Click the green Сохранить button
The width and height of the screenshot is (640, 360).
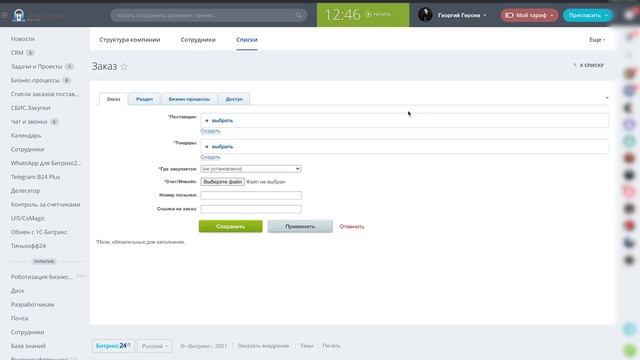click(231, 227)
